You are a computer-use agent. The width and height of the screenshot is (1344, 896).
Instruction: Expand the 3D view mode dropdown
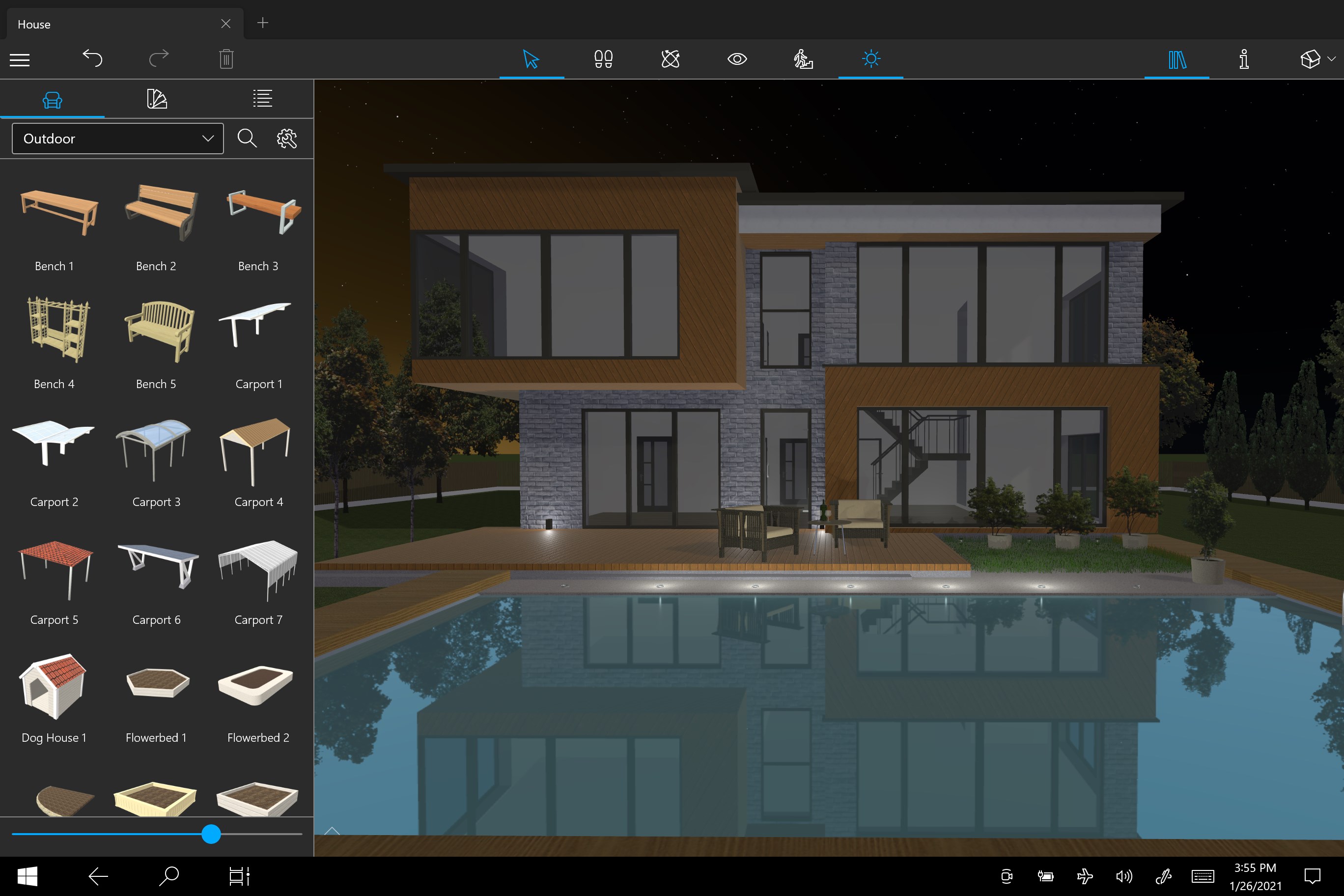[1331, 59]
